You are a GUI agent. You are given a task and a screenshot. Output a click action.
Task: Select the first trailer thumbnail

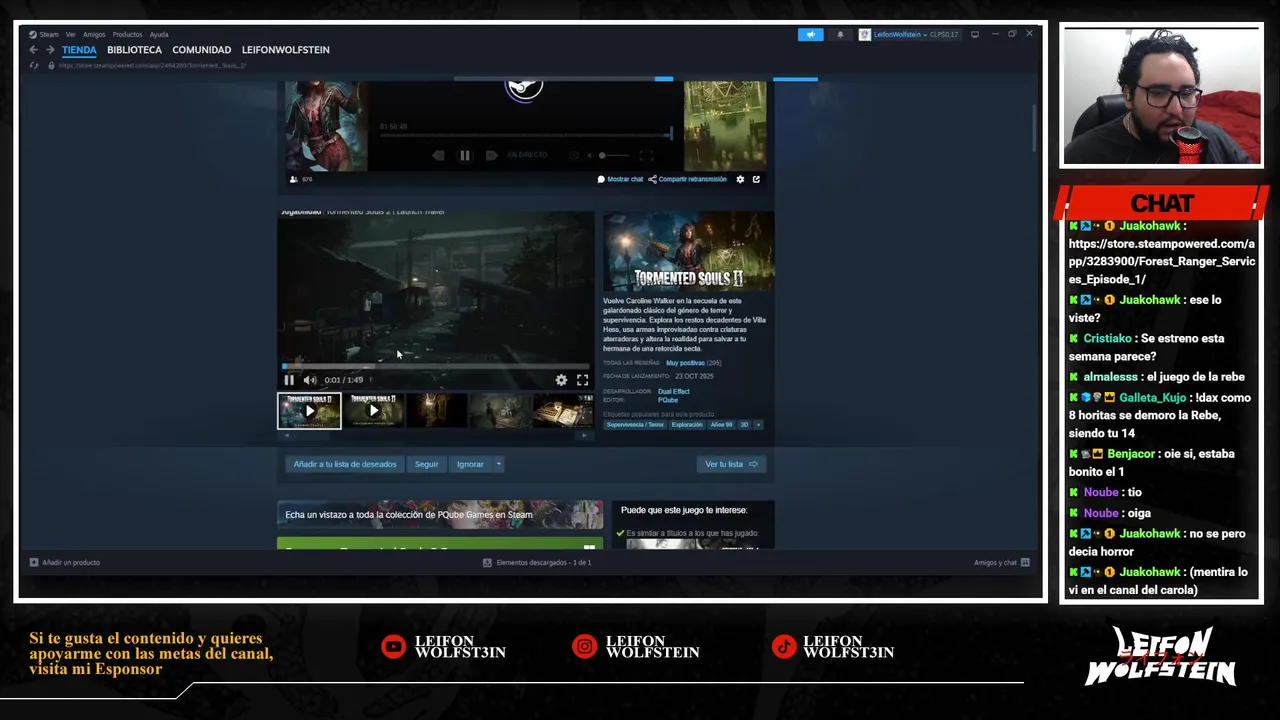pos(309,411)
